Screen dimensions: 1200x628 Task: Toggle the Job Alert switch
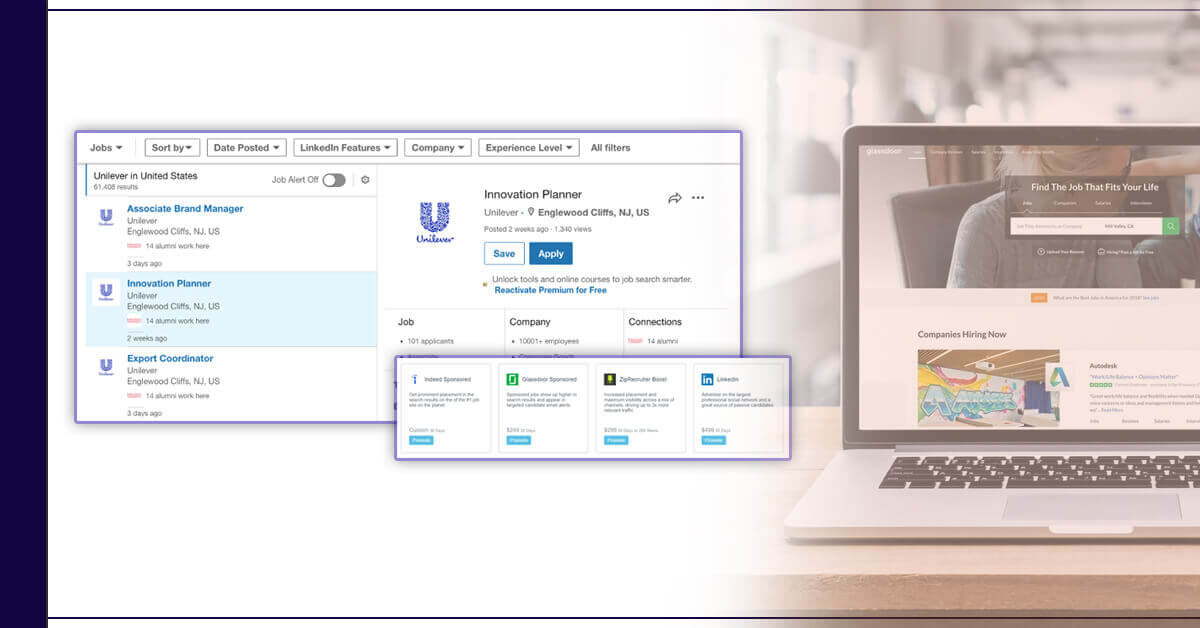pos(333,180)
